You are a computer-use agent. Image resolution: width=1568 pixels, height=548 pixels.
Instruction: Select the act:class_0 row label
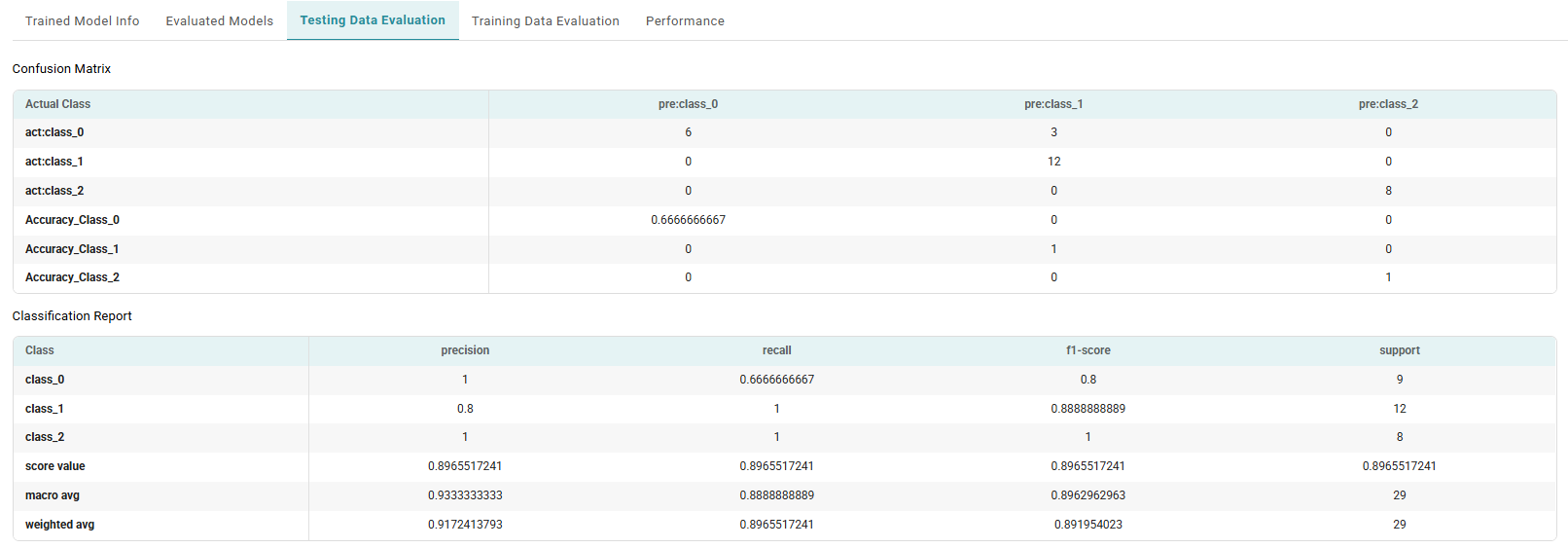pyautogui.click(x=54, y=132)
